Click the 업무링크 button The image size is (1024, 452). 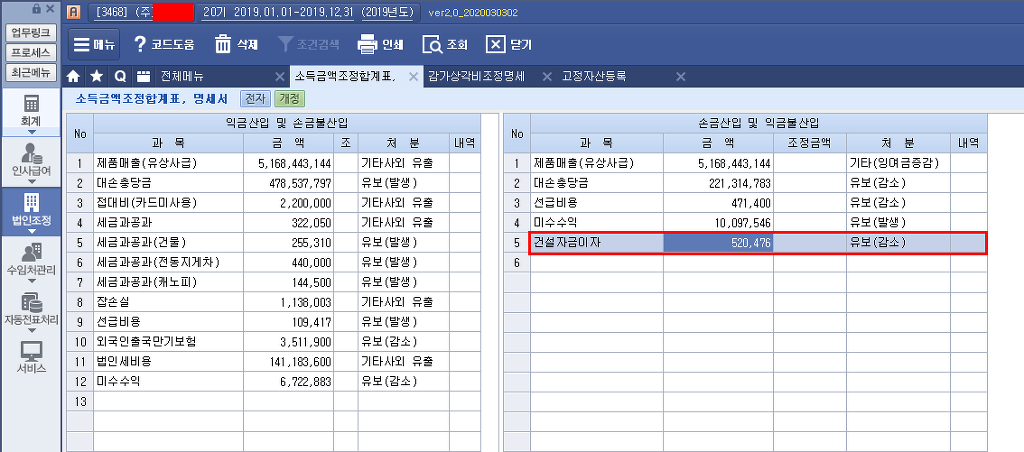(31, 33)
